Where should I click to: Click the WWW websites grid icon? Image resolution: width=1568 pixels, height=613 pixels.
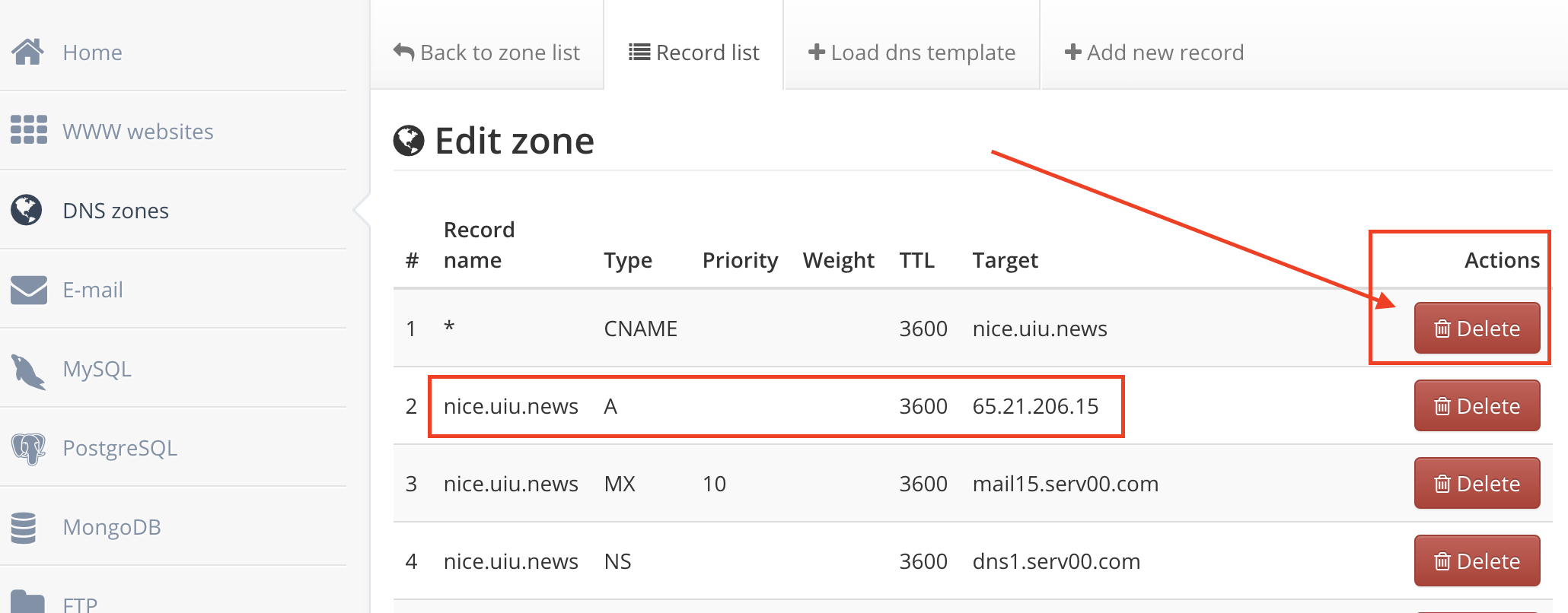29,130
